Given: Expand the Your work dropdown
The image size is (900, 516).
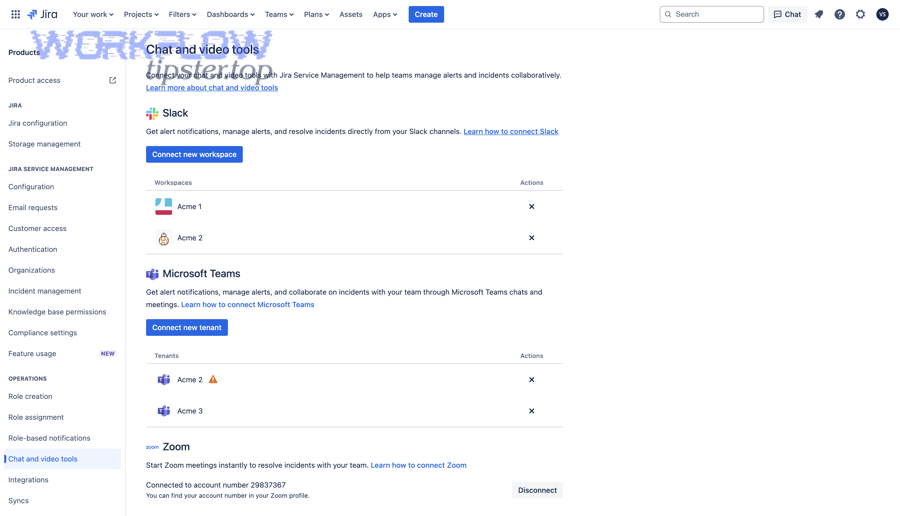Looking at the screenshot, I should coord(93,14).
